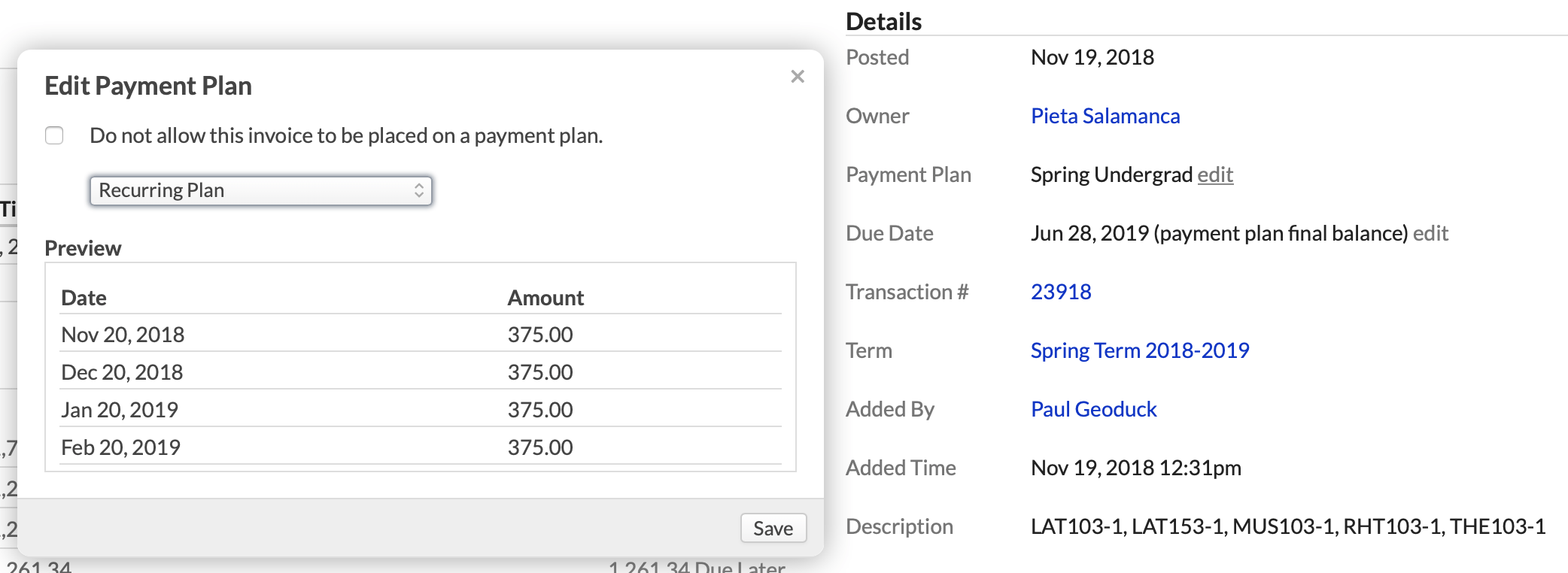Click the Date column header
The height and width of the screenshot is (573, 1568).
tap(84, 298)
